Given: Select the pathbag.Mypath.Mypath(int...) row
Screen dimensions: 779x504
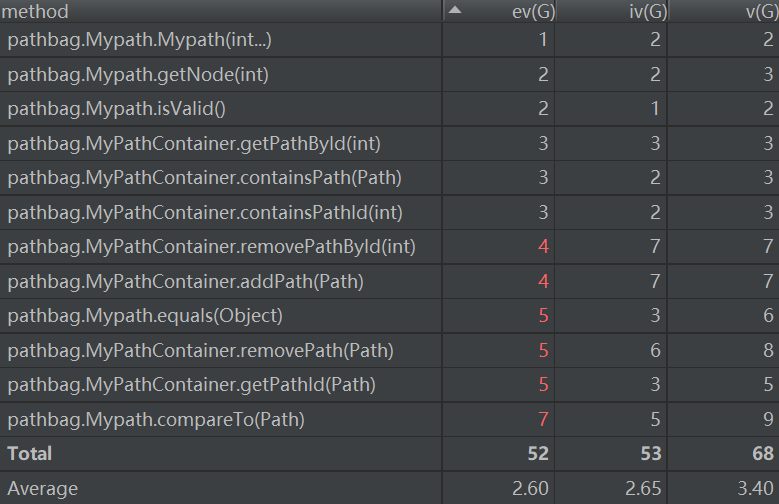Looking at the screenshot, I should tap(139, 40).
